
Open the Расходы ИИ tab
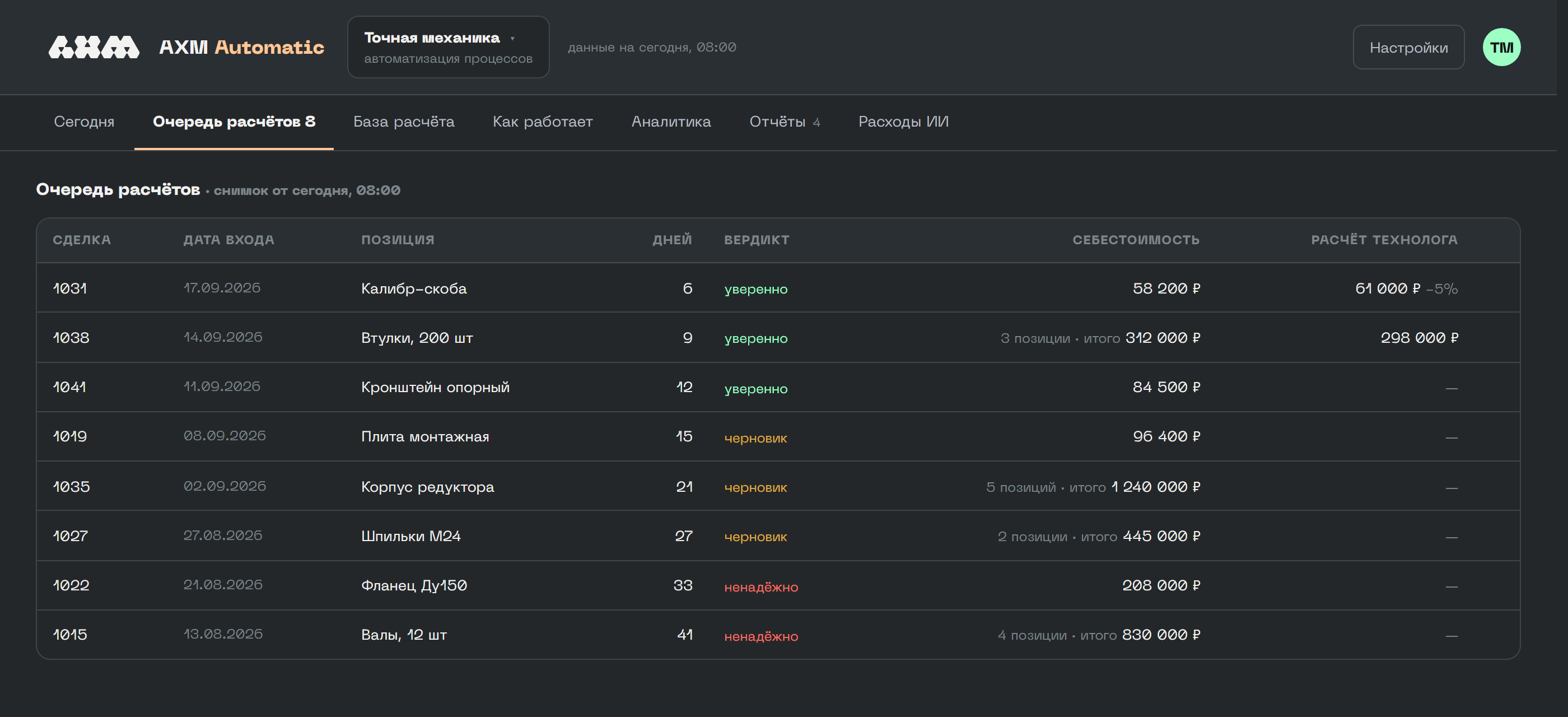903,122
